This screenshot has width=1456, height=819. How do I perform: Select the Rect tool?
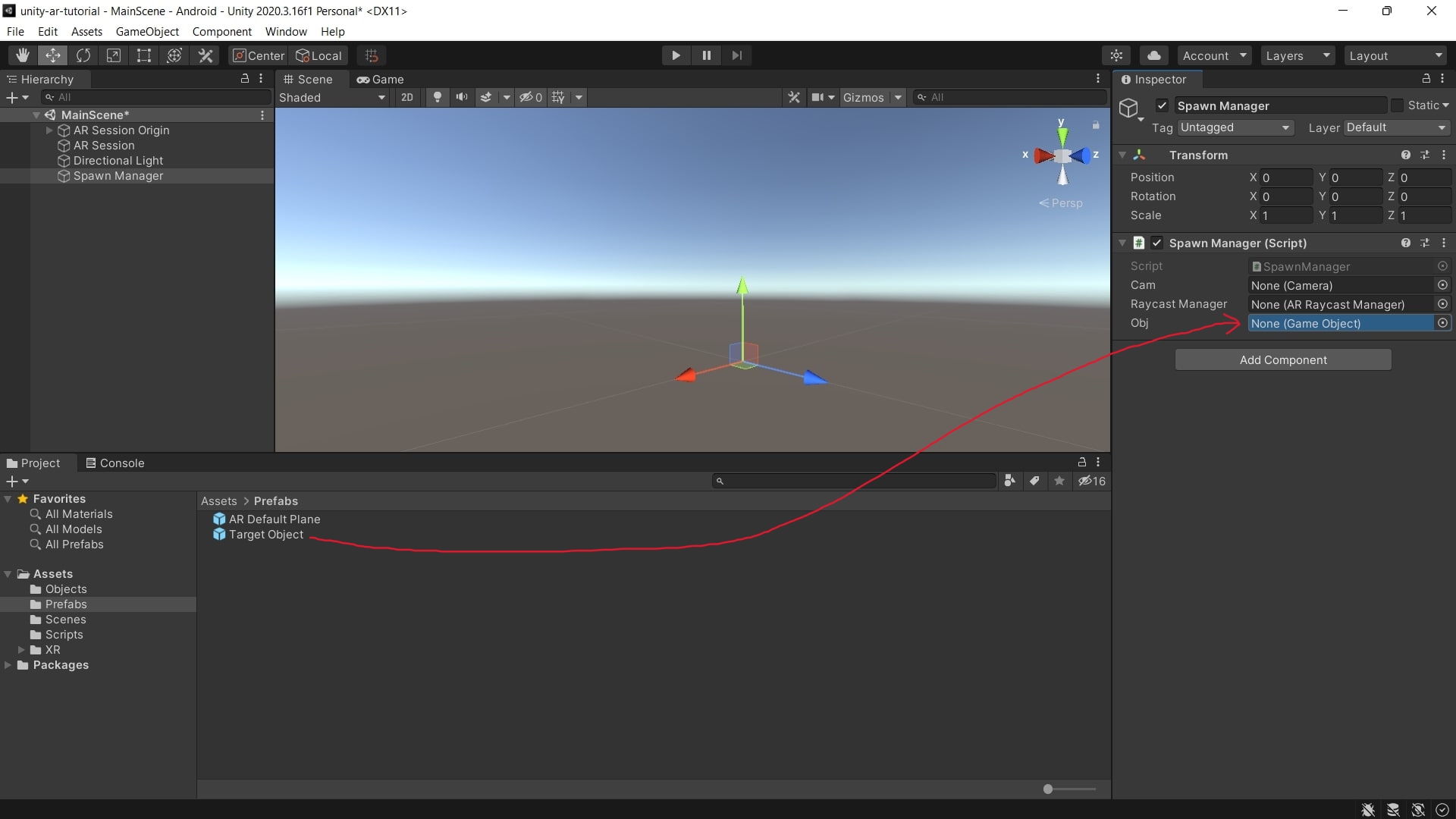144,55
